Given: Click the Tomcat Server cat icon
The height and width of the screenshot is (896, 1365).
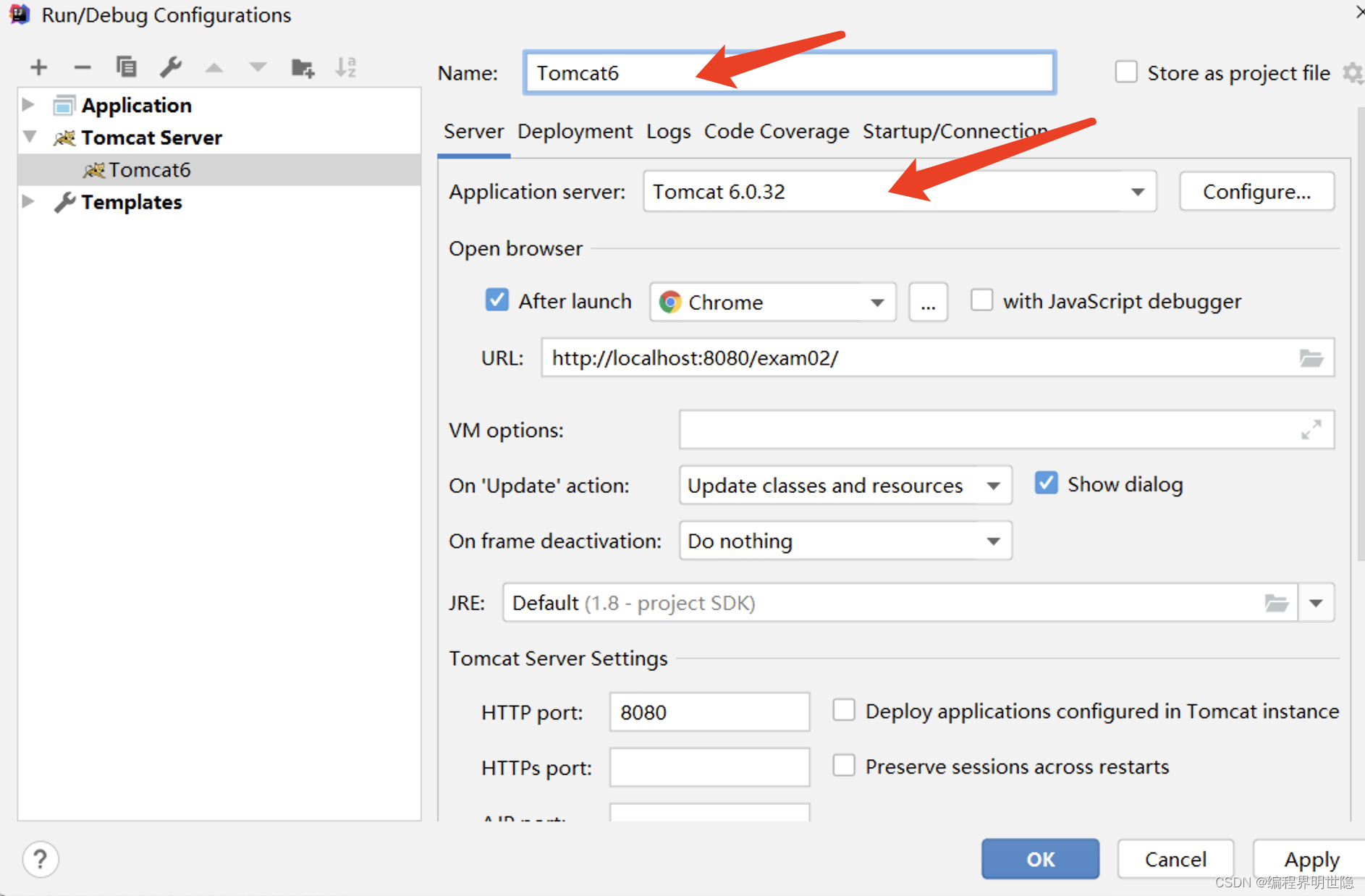Looking at the screenshot, I should click(x=64, y=138).
